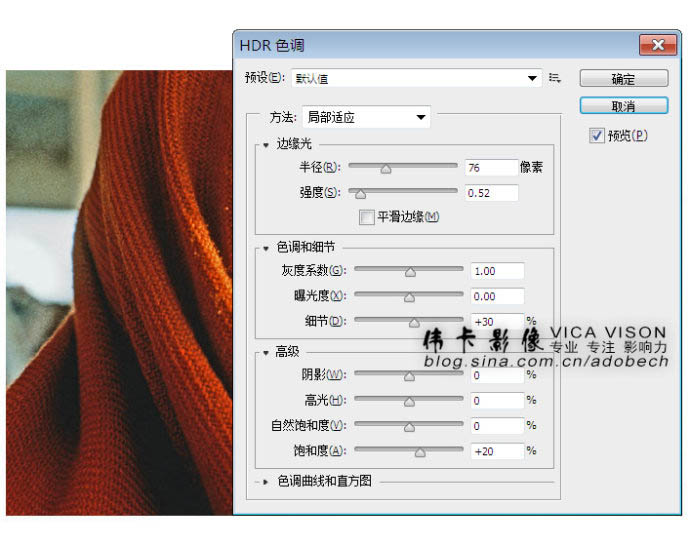Click the 确定 button
The image size is (690, 545).
tap(622, 79)
